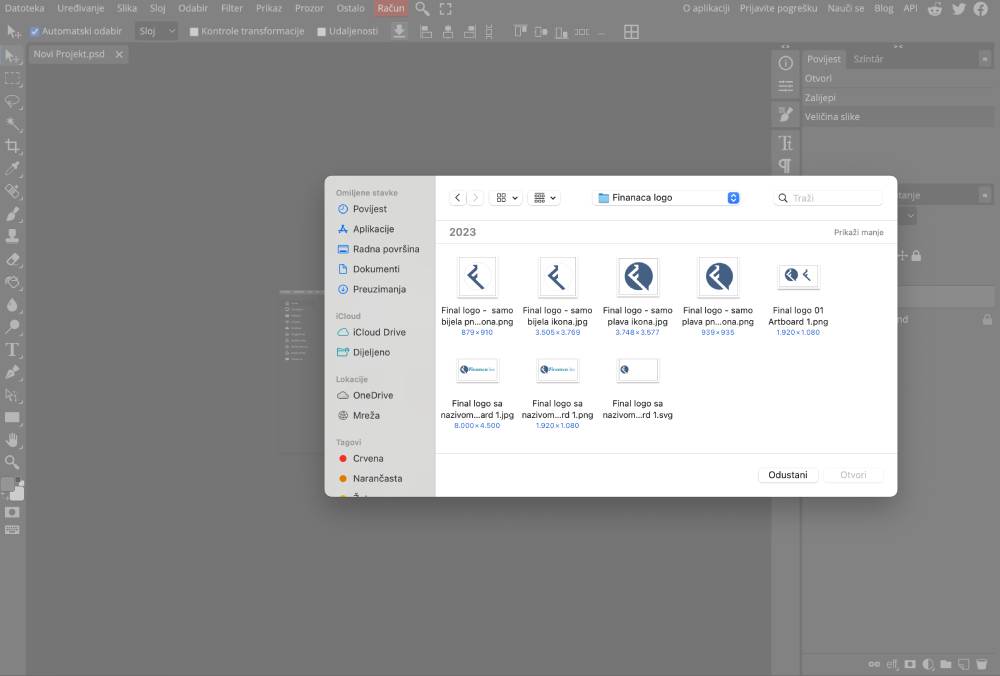Select the Blur droplet tool
The height and width of the screenshot is (676, 1000).
[12, 304]
